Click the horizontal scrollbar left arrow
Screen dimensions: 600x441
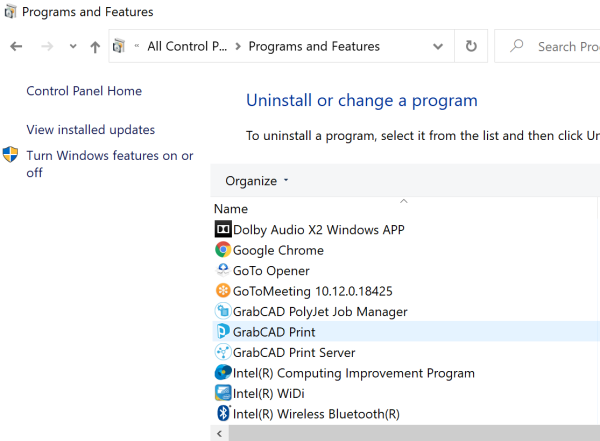[x=220, y=433]
